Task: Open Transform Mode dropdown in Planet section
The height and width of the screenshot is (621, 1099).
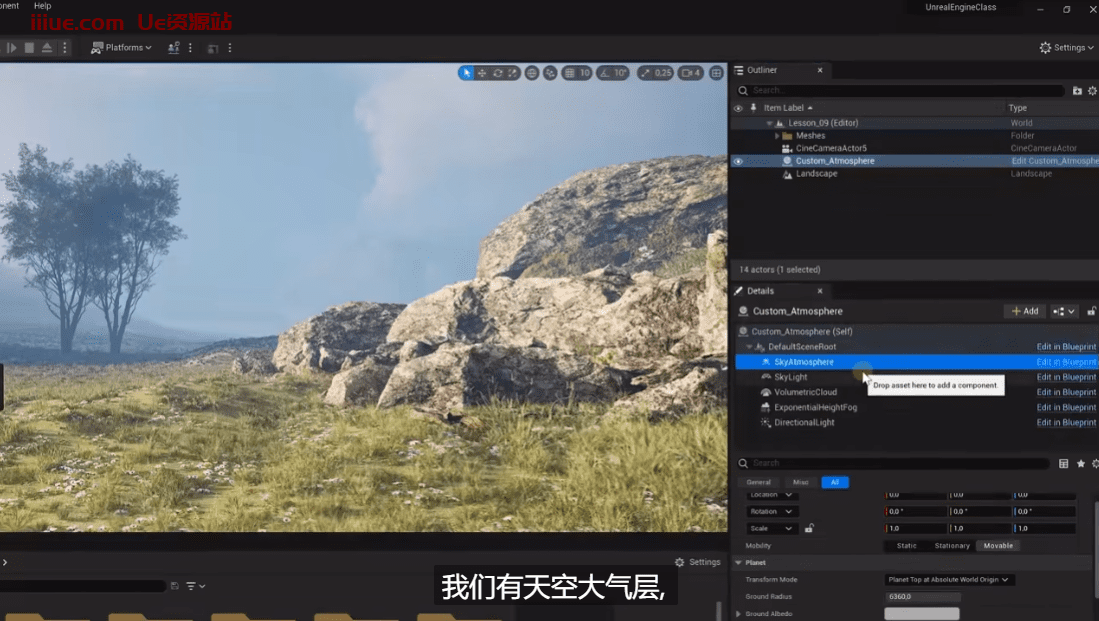Action: 949,580
